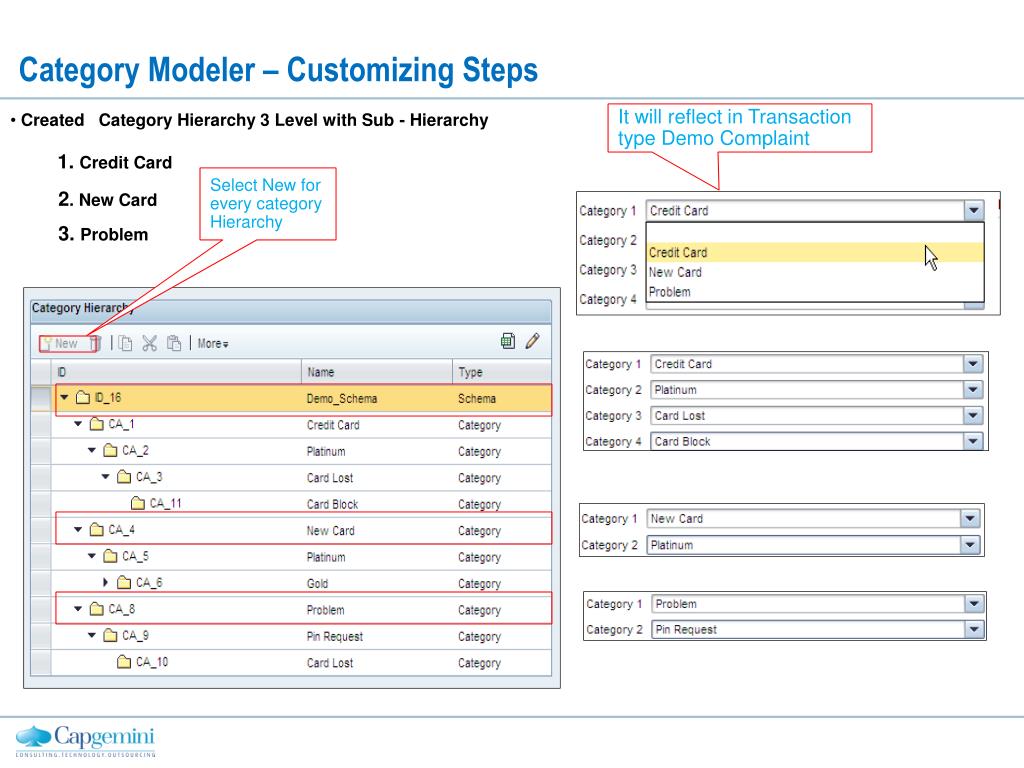The height and width of the screenshot is (768, 1024).
Task: Click the copy icon in the hierarchy toolbar
Action: click(125, 344)
